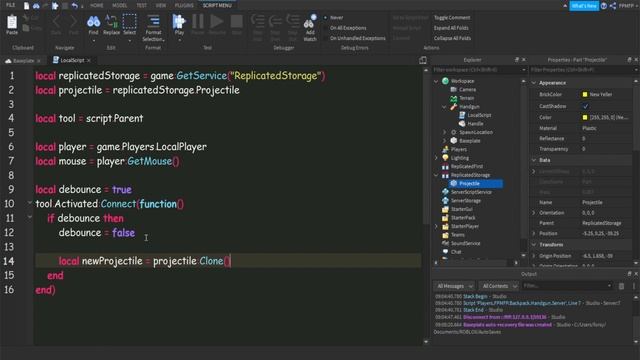The image size is (640, 360).
Task: Switch to the MODEL ribbon tab
Action: coord(120,5)
